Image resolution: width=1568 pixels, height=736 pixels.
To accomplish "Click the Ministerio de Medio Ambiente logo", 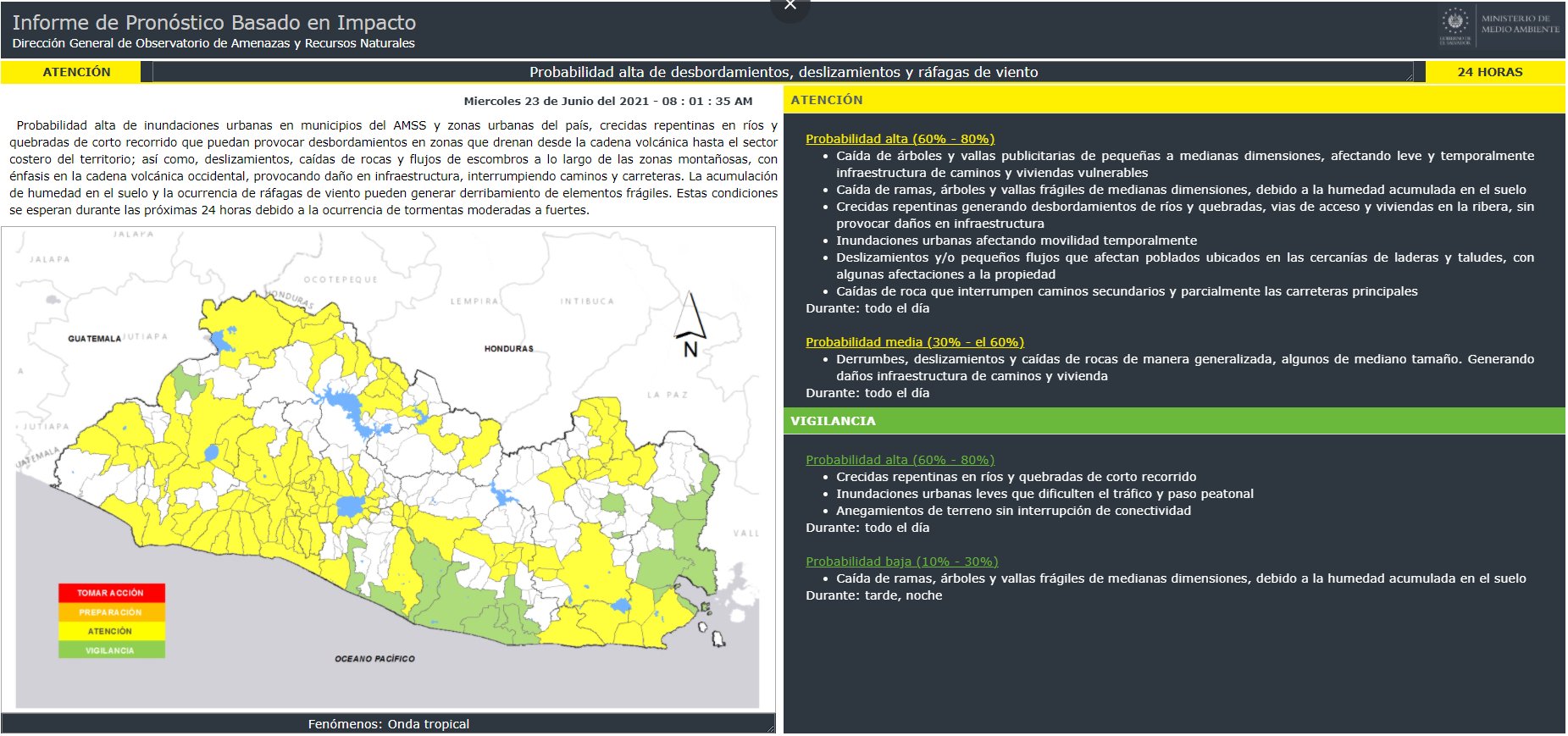I will (x=1500, y=25).
